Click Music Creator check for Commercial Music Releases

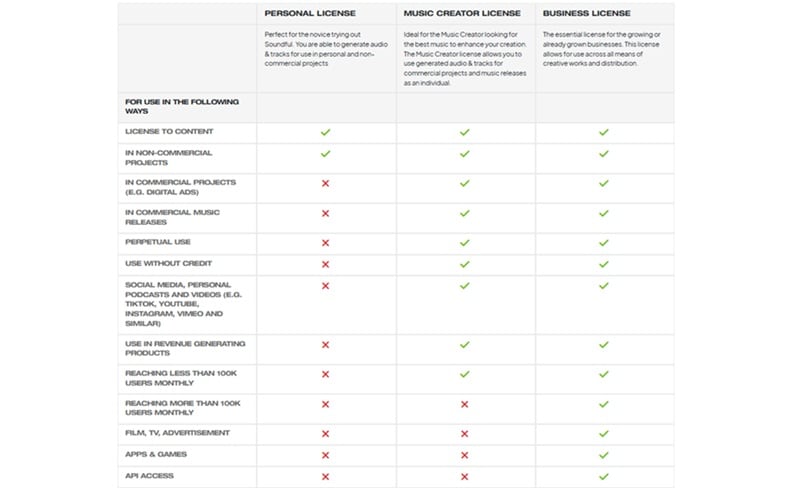[464, 213]
